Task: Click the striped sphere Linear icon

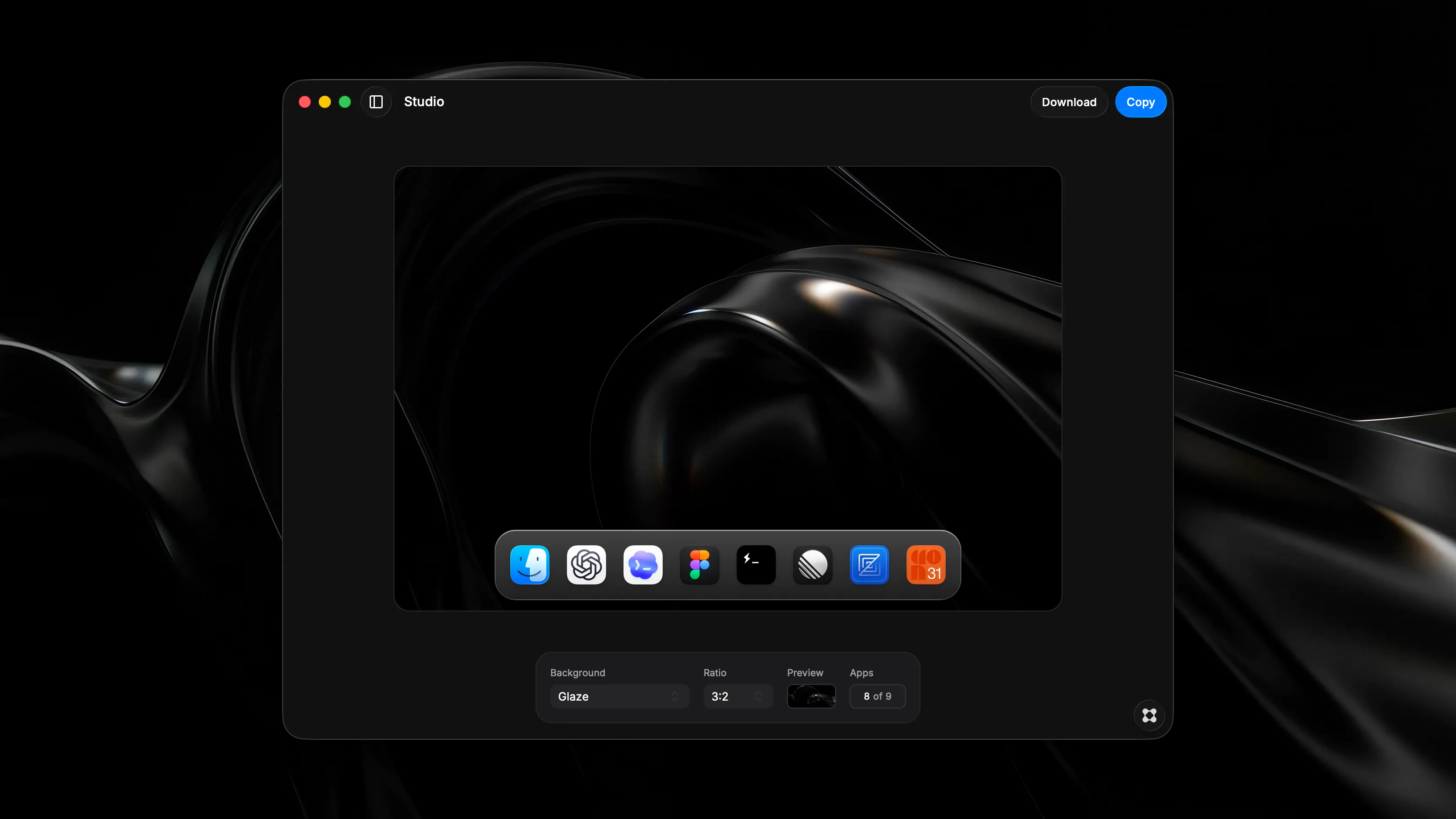Action: pyautogui.click(x=812, y=564)
